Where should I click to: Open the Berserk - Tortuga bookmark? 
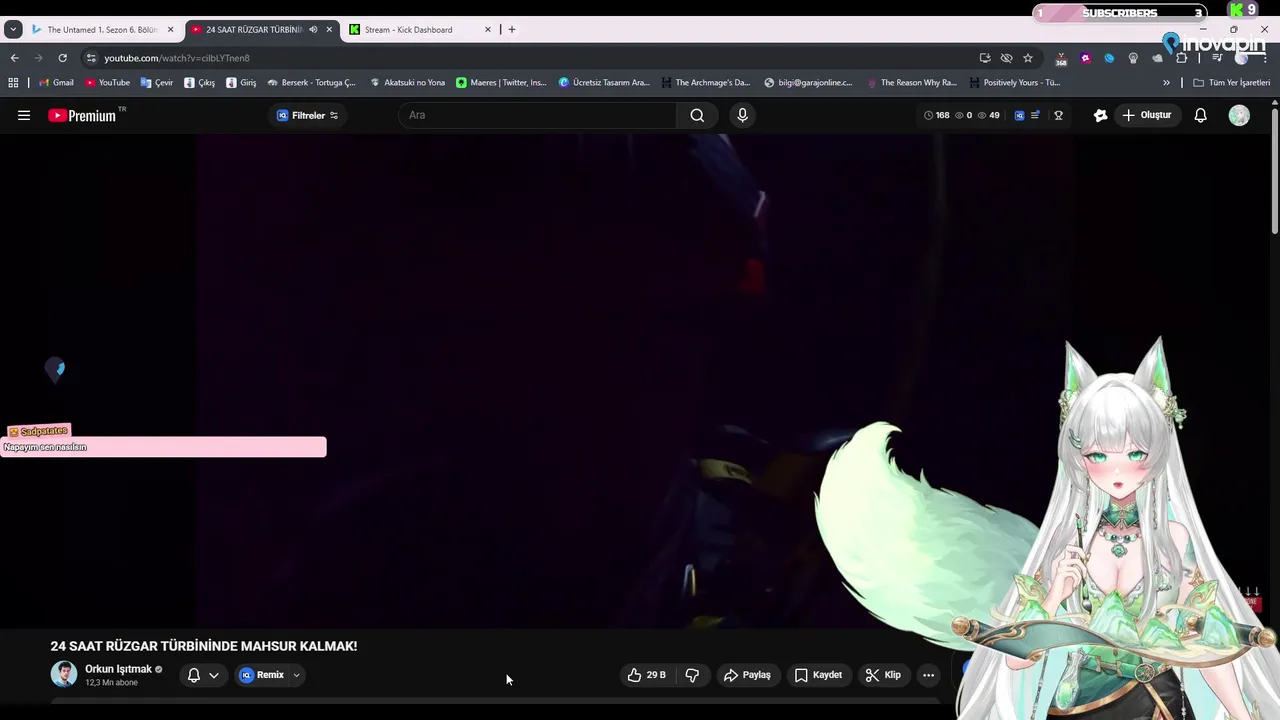(311, 83)
